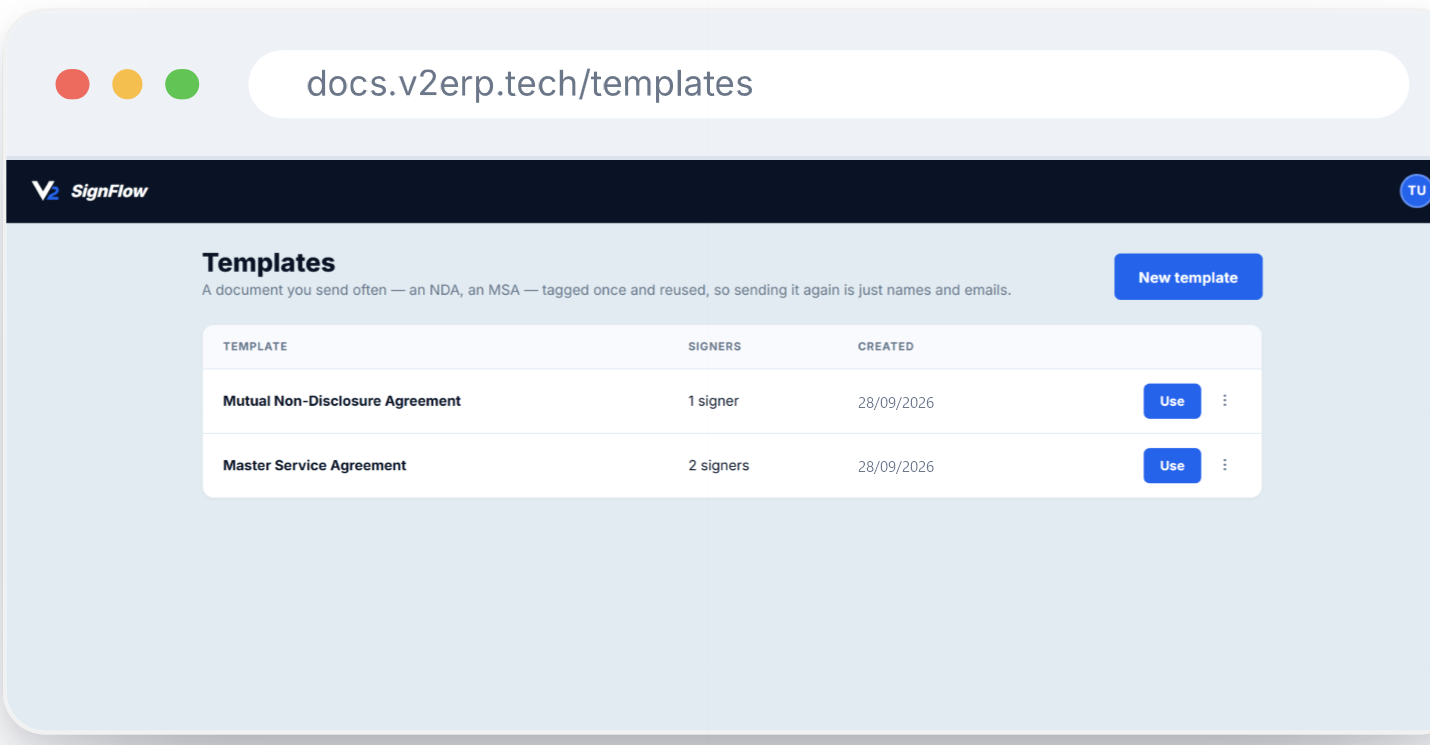Click the green maximize window dot
The height and width of the screenshot is (745, 1430).
coord(182,84)
